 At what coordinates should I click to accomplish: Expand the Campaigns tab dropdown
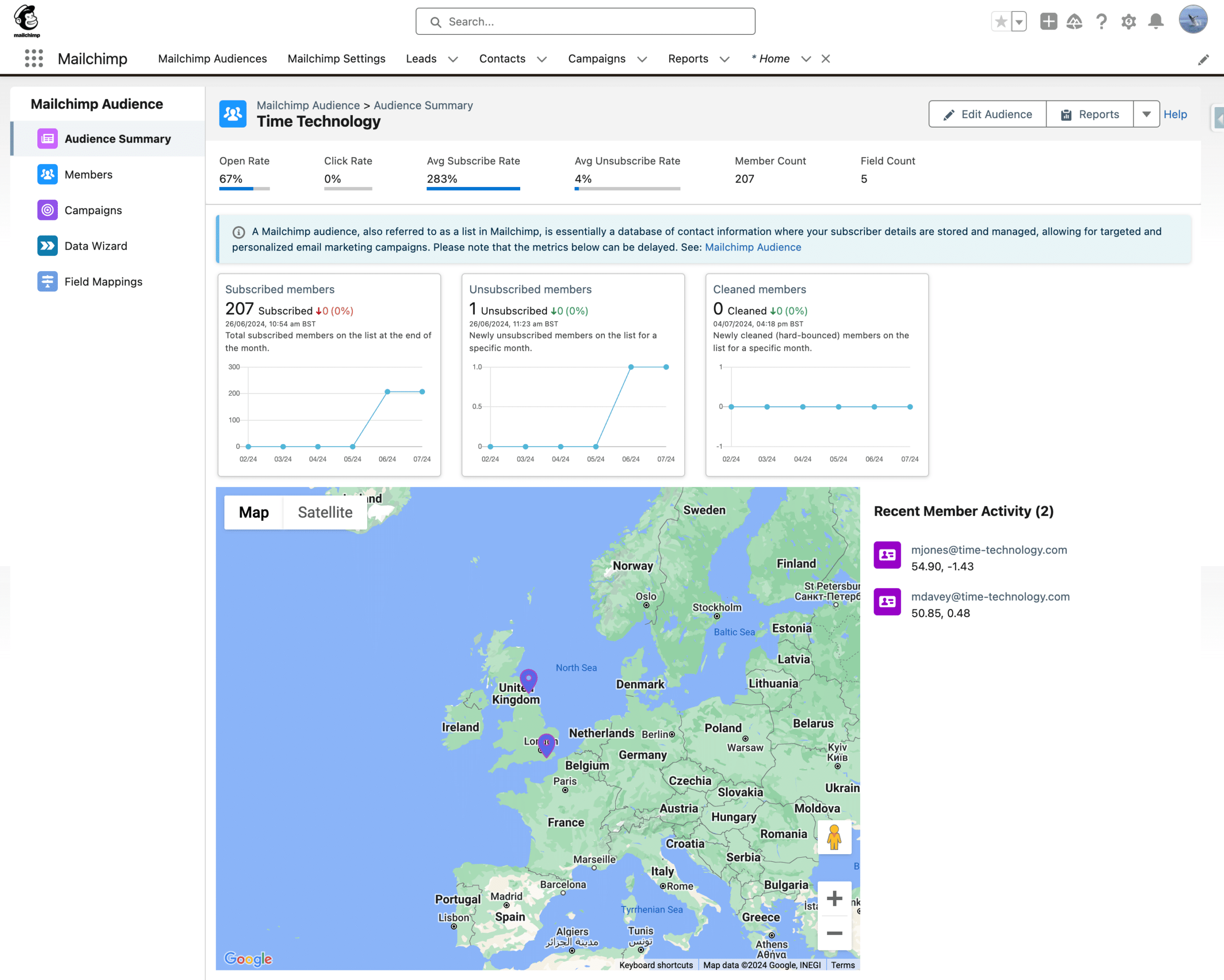642,59
